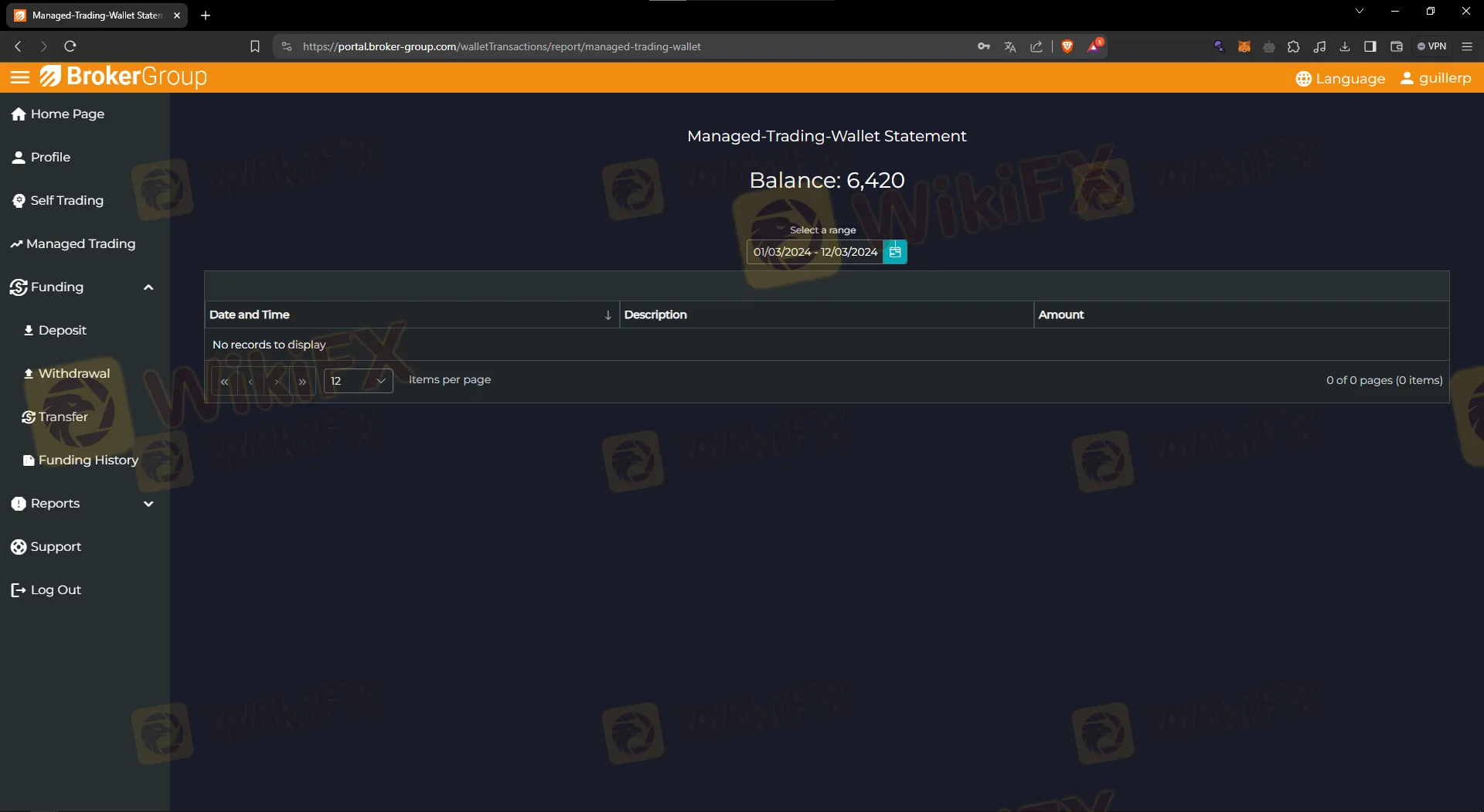This screenshot has width=1484, height=812.
Task: Open the extensions puzzle icon
Action: click(1294, 46)
